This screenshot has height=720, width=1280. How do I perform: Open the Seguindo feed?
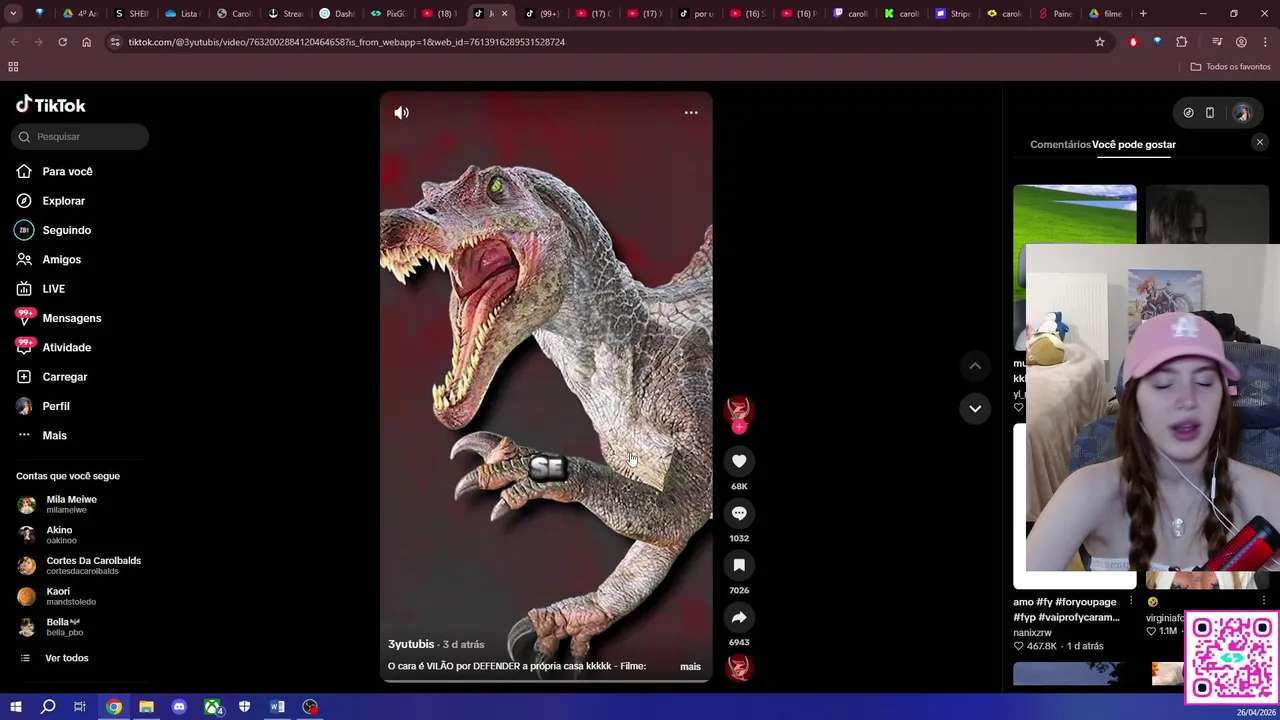click(x=66, y=230)
